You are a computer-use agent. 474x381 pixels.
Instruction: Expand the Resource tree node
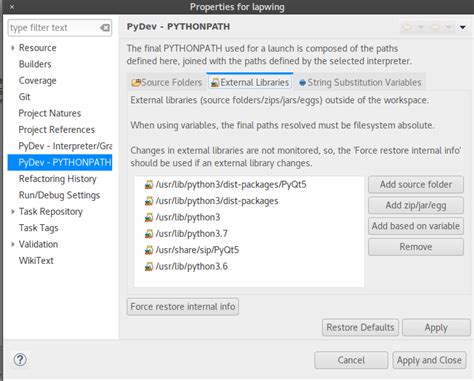pyautogui.click(x=13, y=48)
